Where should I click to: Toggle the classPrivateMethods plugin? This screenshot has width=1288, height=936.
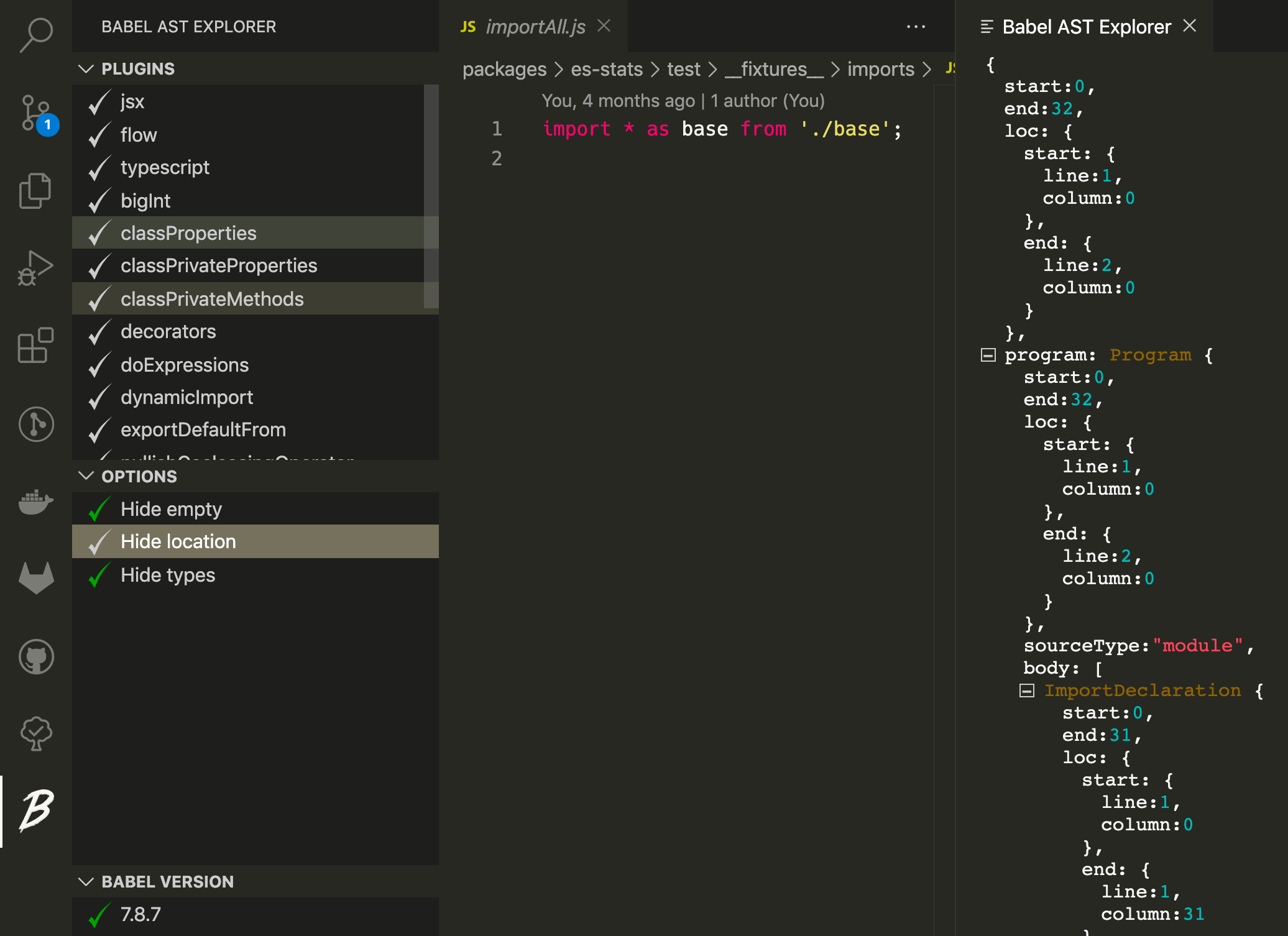pos(255,299)
